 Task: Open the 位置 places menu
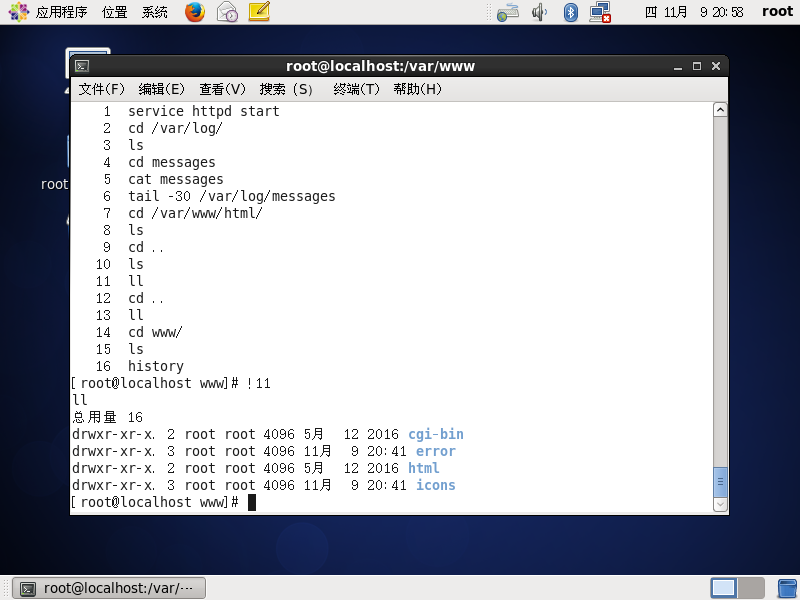pyautogui.click(x=115, y=12)
